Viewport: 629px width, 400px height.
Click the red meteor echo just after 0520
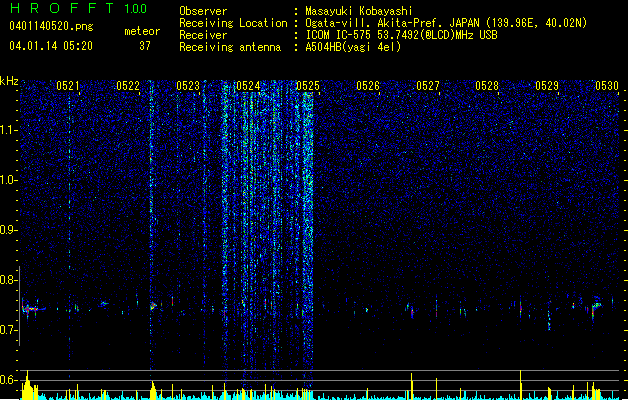coord(30,309)
